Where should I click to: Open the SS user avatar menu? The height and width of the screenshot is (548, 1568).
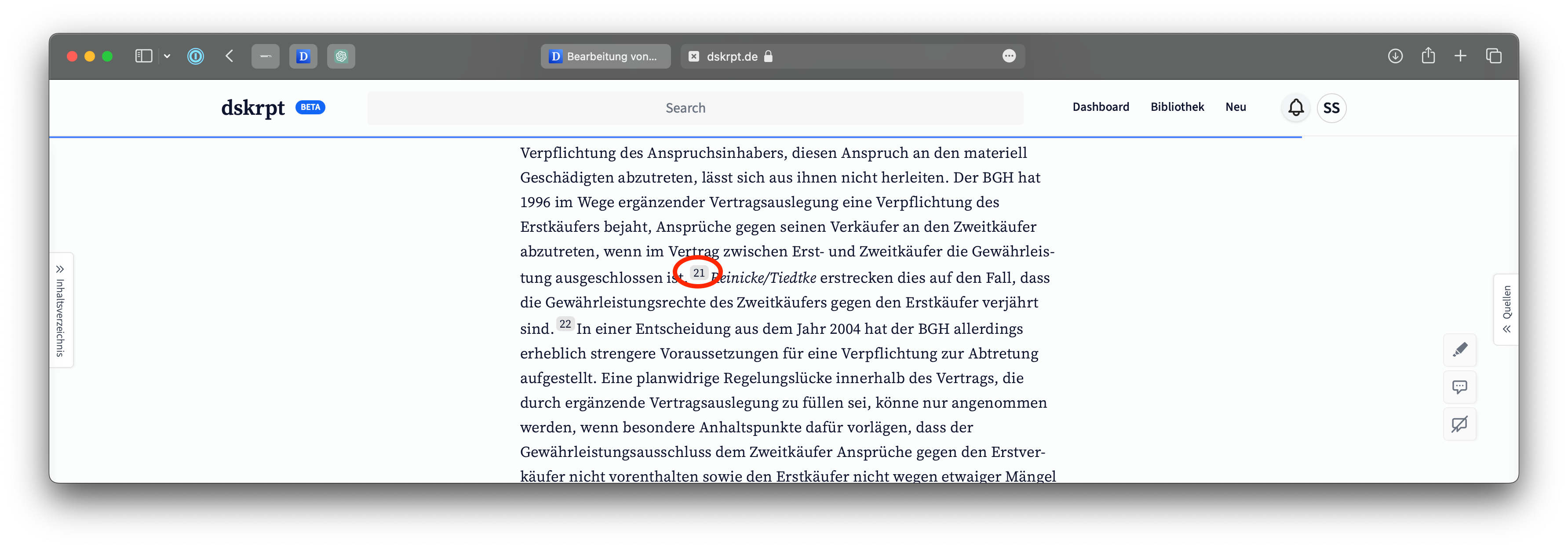pyautogui.click(x=1331, y=108)
